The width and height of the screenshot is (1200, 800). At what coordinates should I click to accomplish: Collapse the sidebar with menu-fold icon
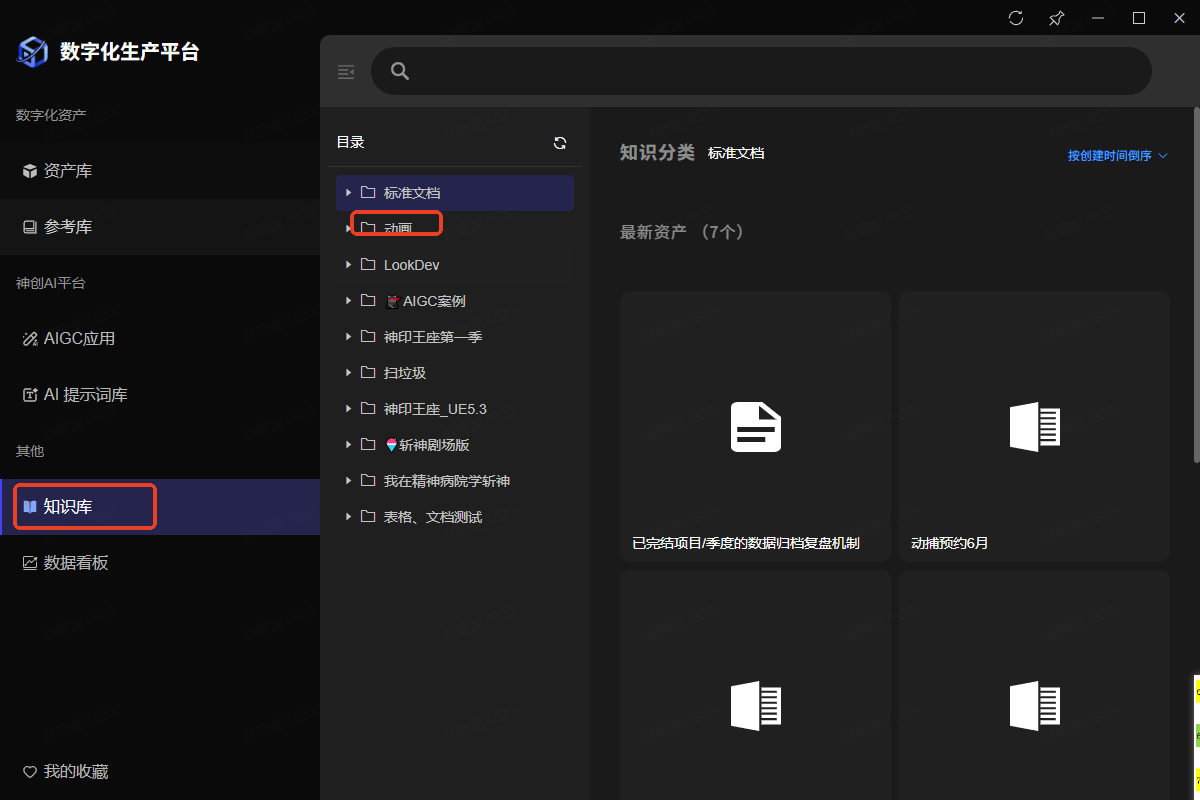[x=346, y=72]
